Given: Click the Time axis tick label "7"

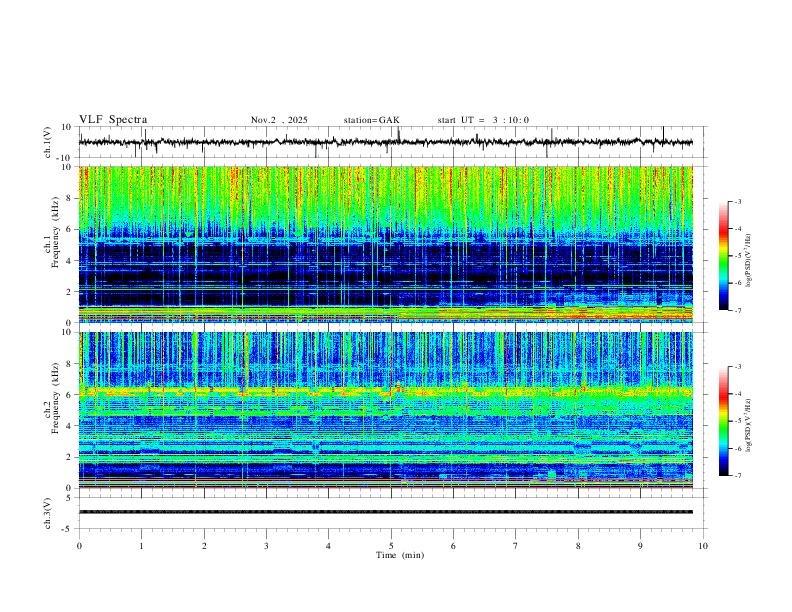Looking at the screenshot, I should 516,546.
